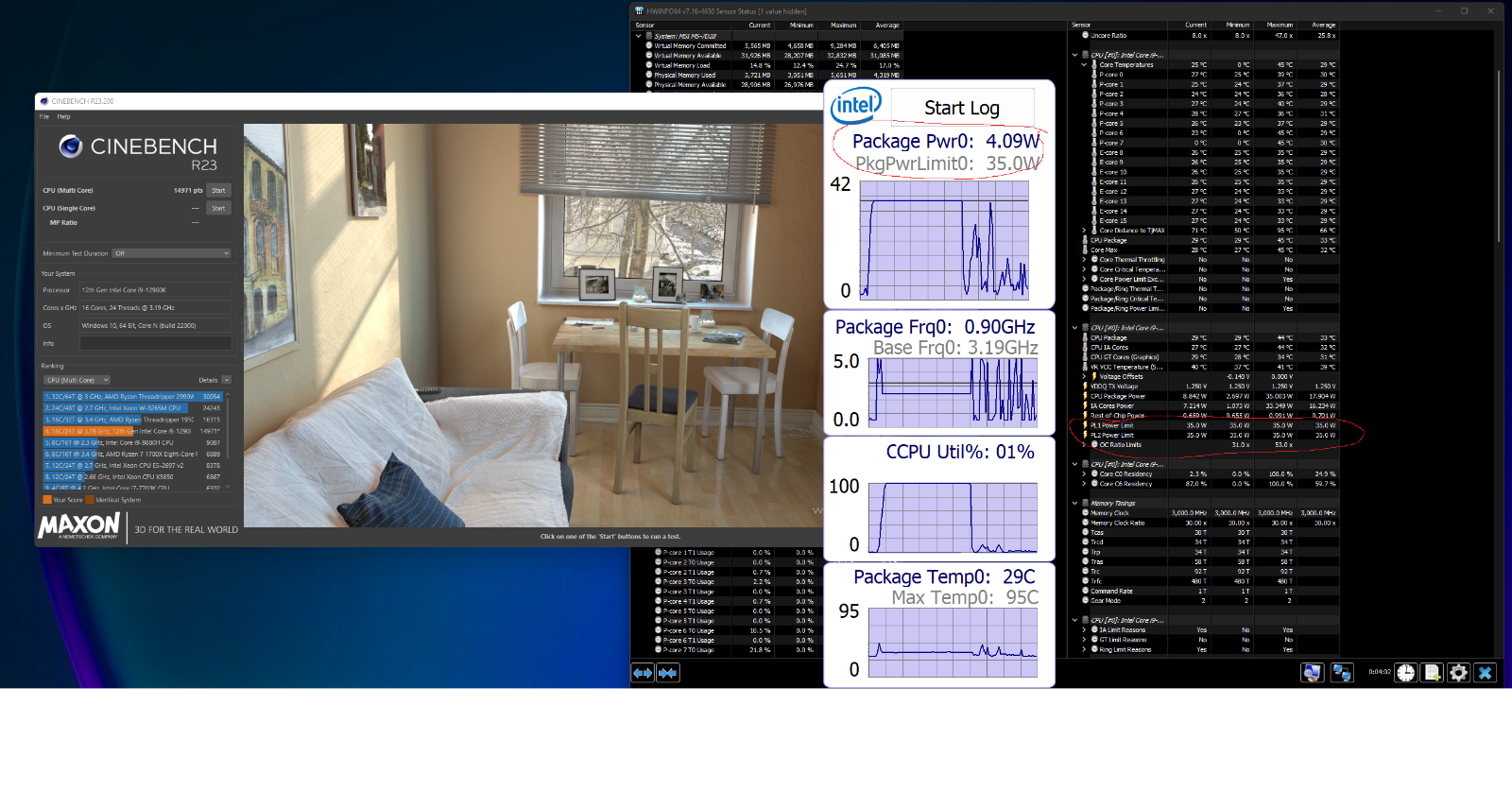Select ranking row AMD Ryzen 7 1700X
The width and height of the screenshot is (1512, 791).
(x=132, y=454)
